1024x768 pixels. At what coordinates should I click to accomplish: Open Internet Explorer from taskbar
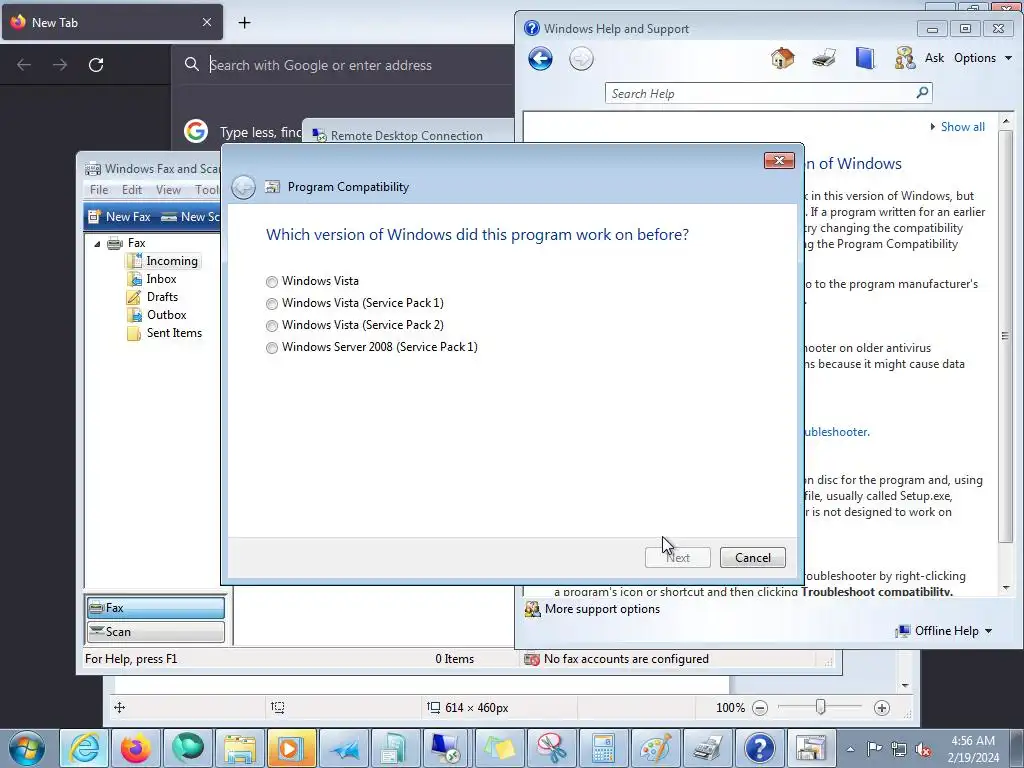[84, 748]
